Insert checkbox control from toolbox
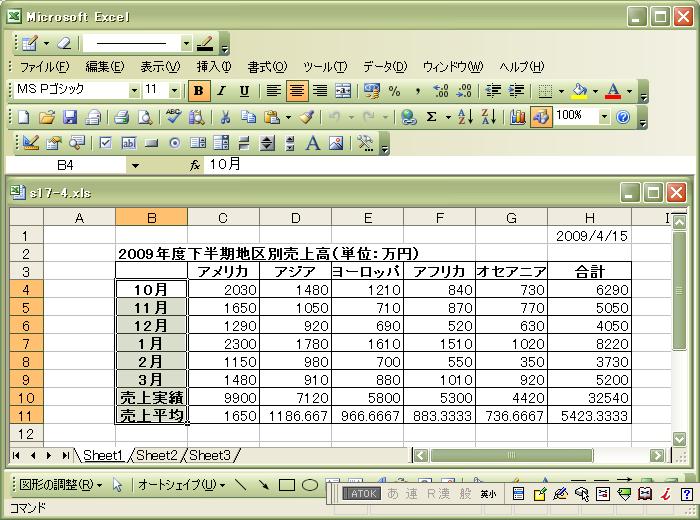The width and height of the screenshot is (700, 520). click(105, 143)
